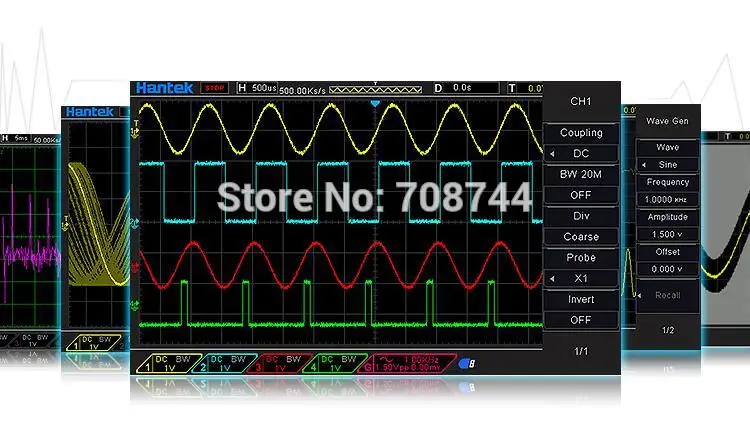The width and height of the screenshot is (750, 423).
Task: Select the BW 20M menu option
Action: tap(581, 174)
